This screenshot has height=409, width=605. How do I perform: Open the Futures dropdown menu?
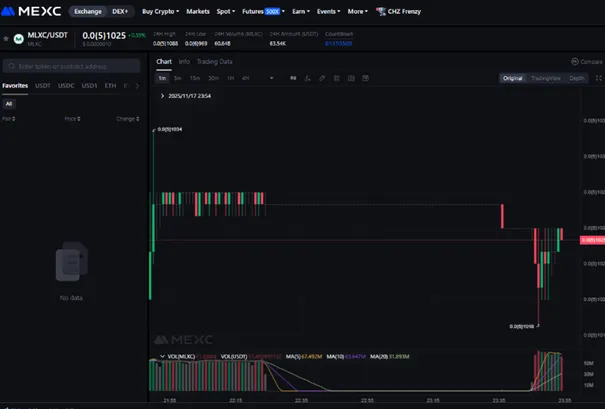tap(264, 12)
